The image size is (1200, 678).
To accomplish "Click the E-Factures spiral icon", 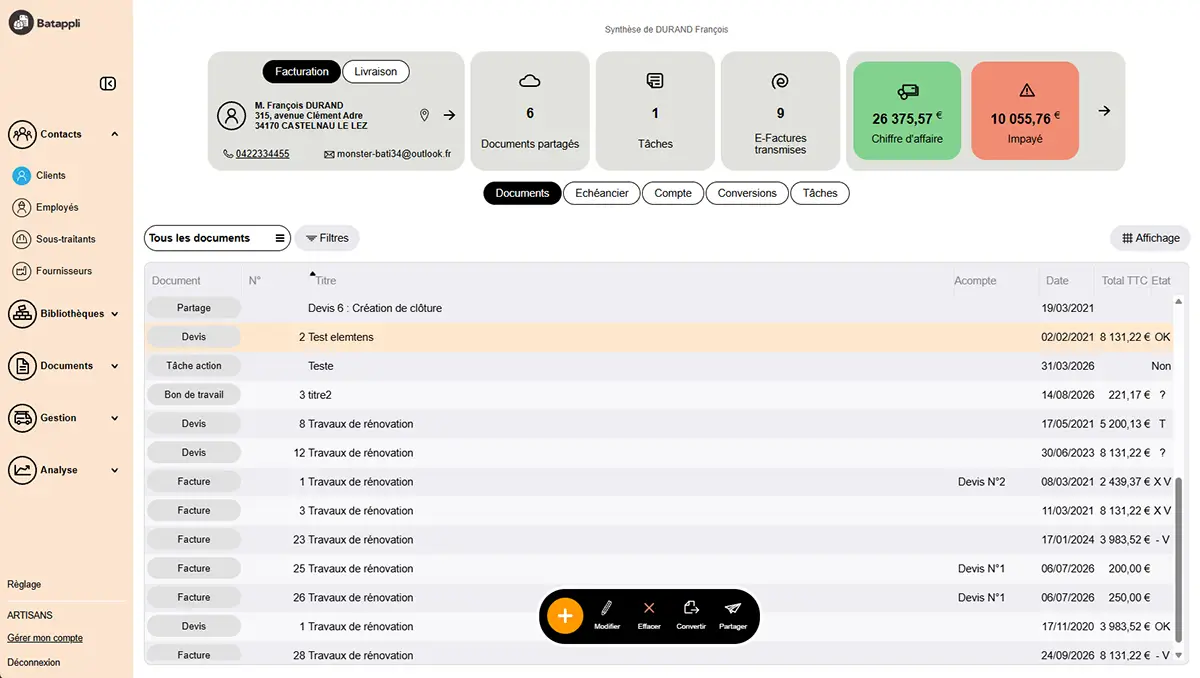I will (x=780, y=81).
